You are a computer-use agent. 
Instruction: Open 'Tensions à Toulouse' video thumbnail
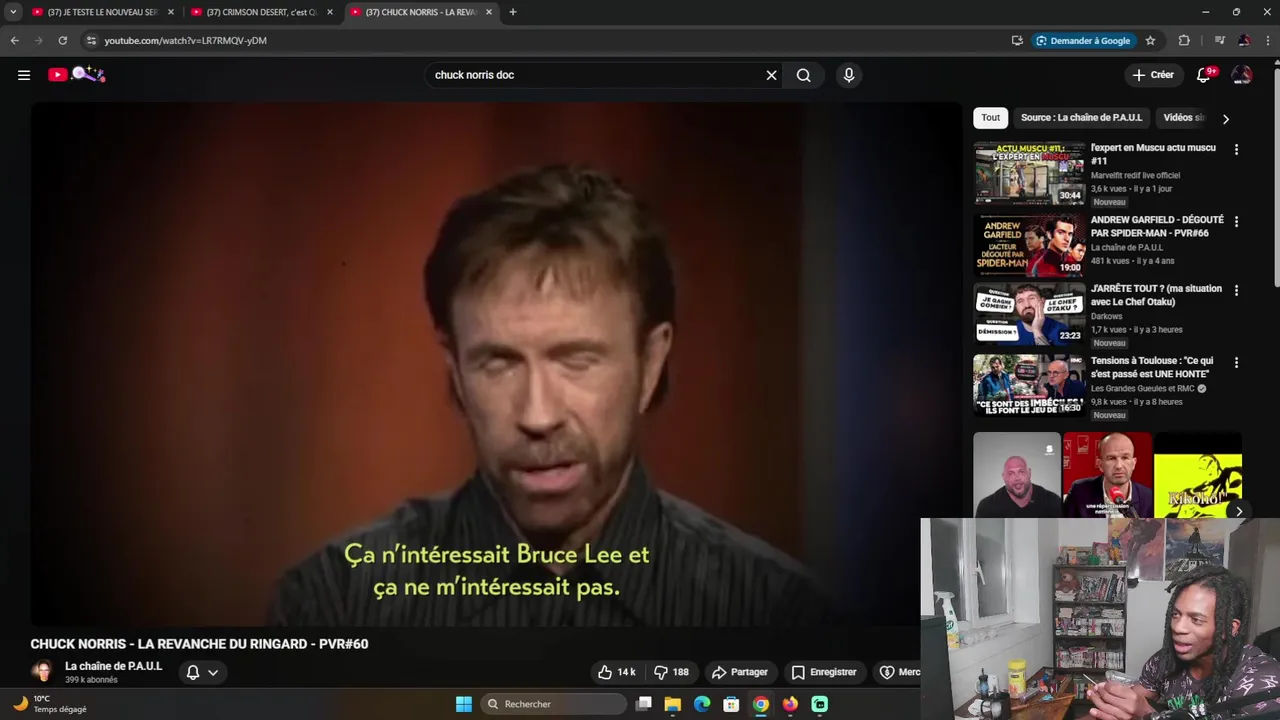coord(1029,386)
